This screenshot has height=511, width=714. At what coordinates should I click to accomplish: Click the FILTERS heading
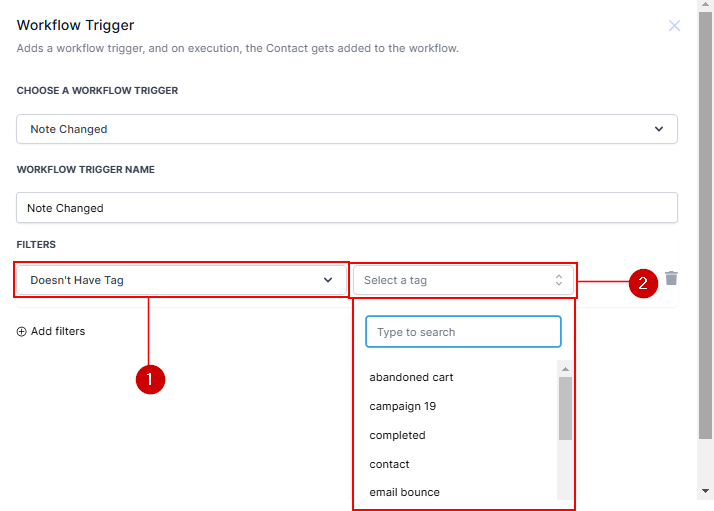[x=36, y=245]
